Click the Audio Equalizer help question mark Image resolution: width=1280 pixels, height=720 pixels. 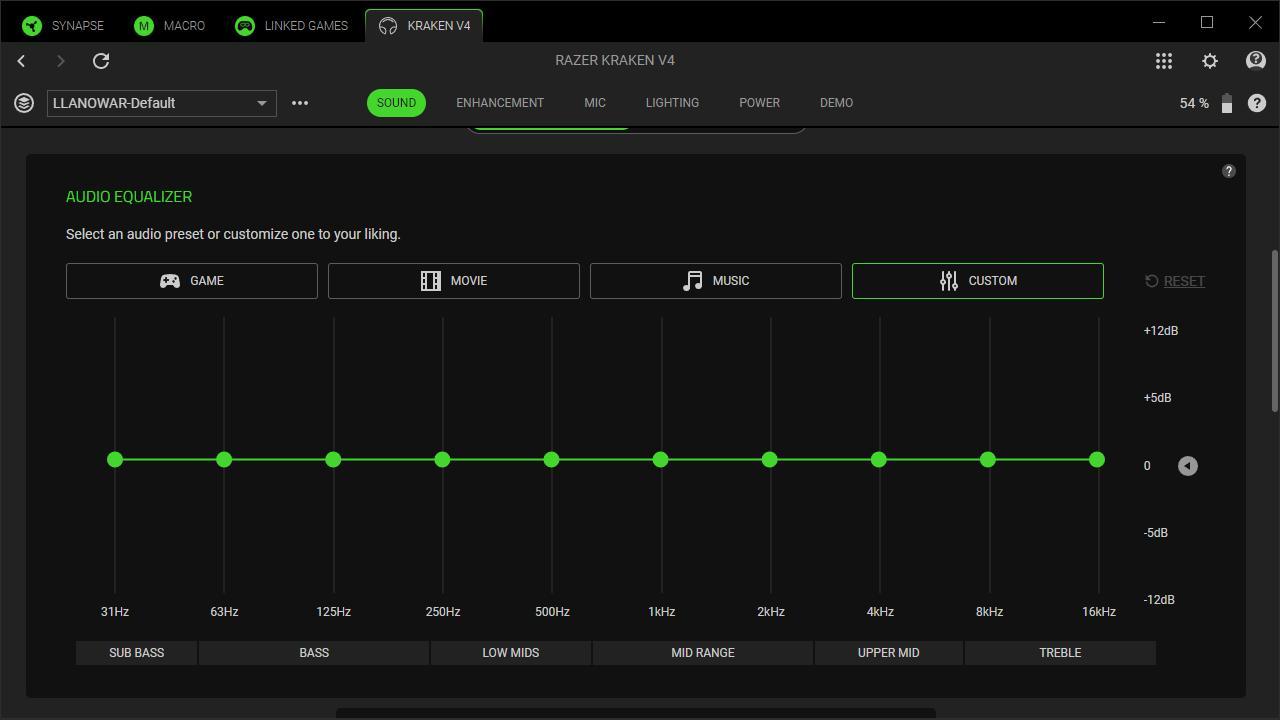coord(1229,171)
